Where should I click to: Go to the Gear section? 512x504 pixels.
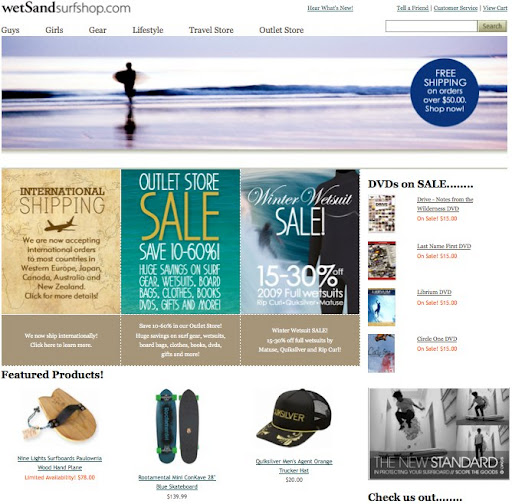coord(97,30)
